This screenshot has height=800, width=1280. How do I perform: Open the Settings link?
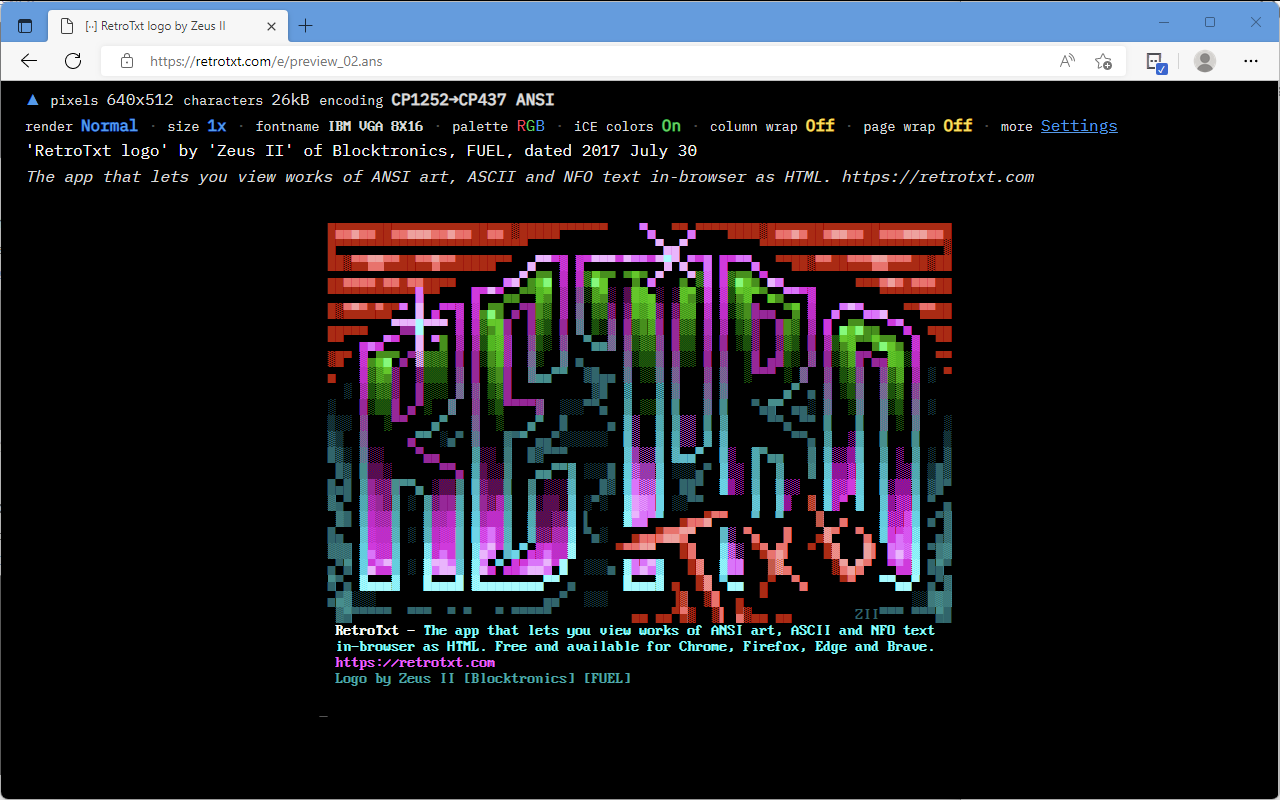pyautogui.click(x=1079, y=126)
